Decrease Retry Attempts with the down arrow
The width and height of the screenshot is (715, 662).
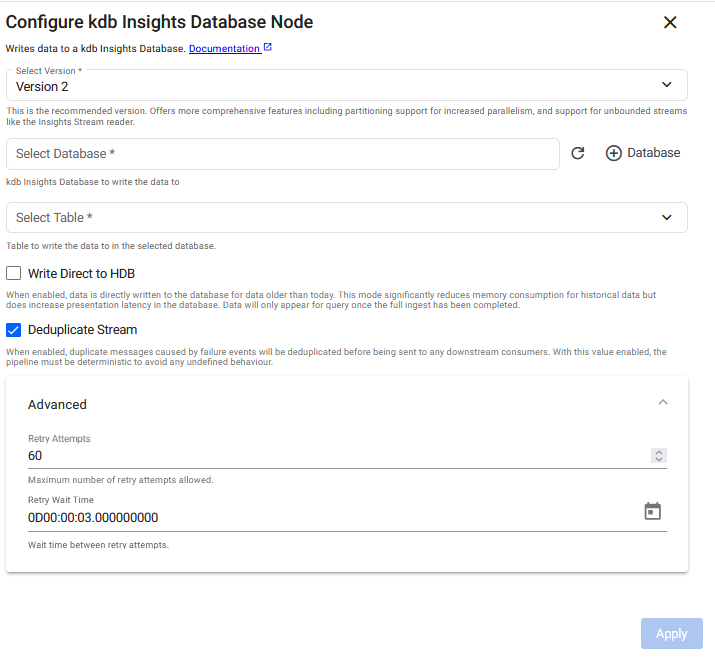click(x=658, y=460)
